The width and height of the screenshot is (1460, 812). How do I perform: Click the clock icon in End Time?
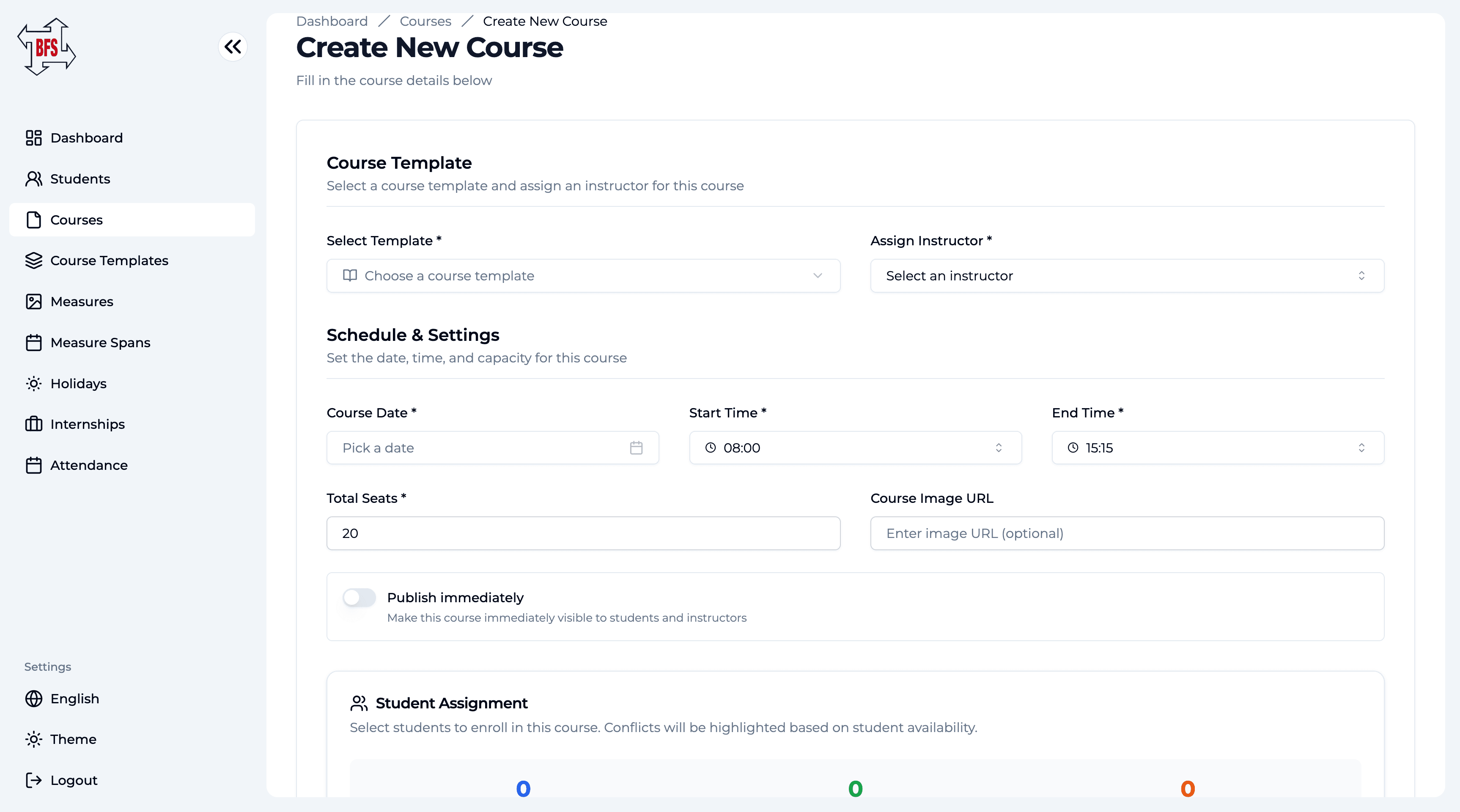pos(1073,447)
